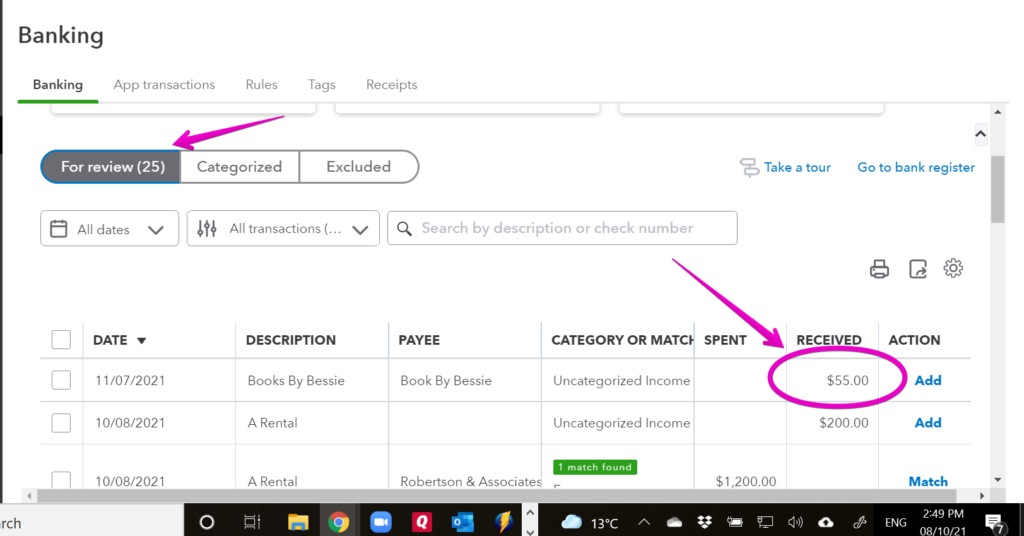
Task: Open table settings with the gear icon
Action: point(953,268)
